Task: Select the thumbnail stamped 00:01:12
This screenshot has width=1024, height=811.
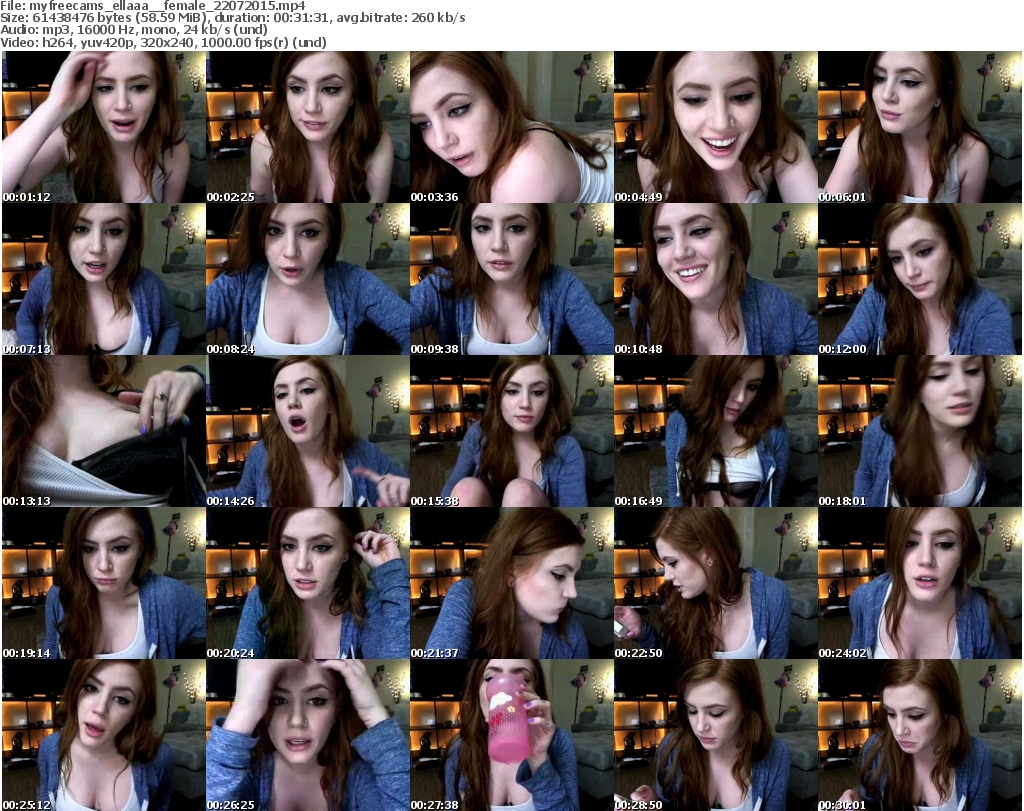Action: (x=104, y=127)
